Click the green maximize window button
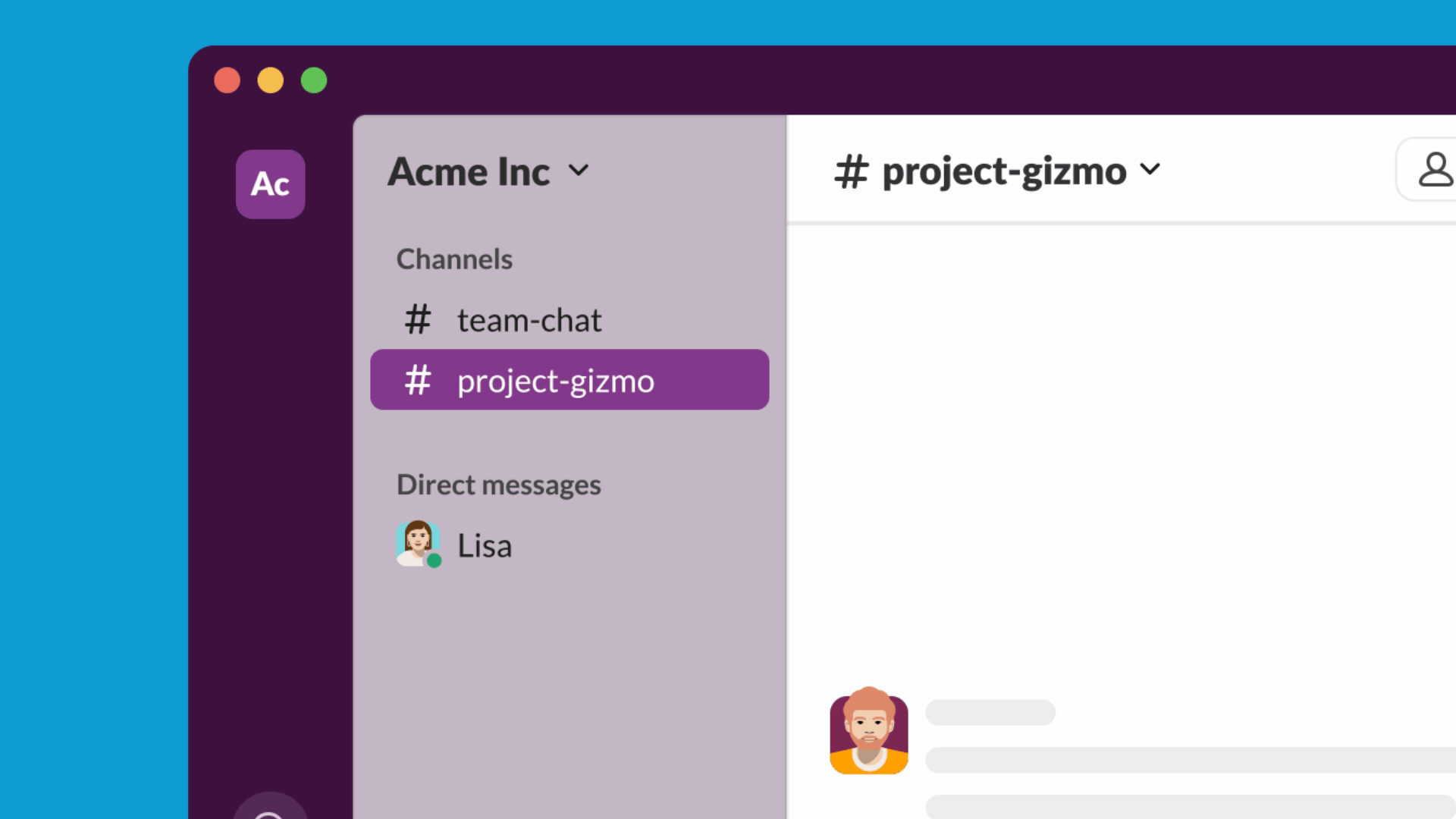This screenshot has width=1456, height=819. tap(314, 80)
